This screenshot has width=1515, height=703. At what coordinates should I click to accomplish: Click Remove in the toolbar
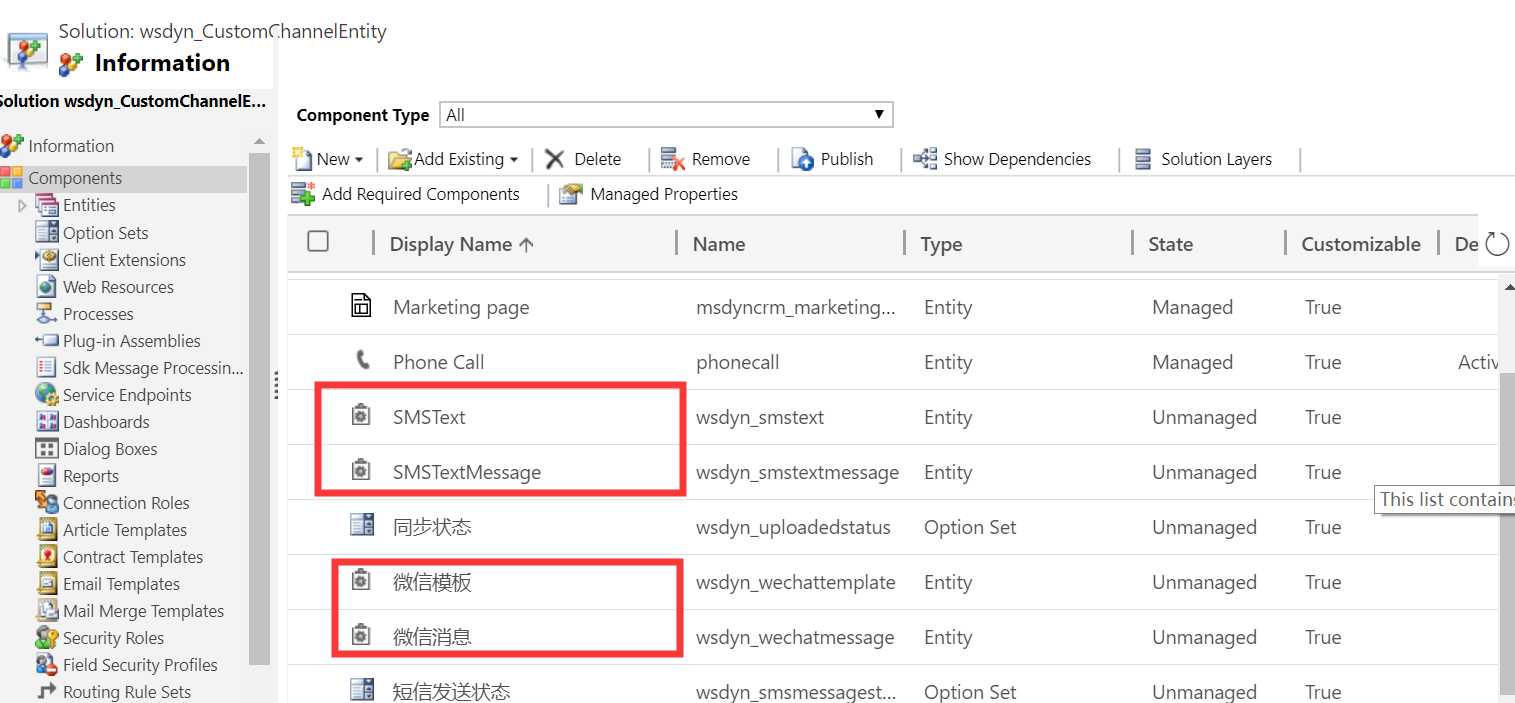point(706,159)
